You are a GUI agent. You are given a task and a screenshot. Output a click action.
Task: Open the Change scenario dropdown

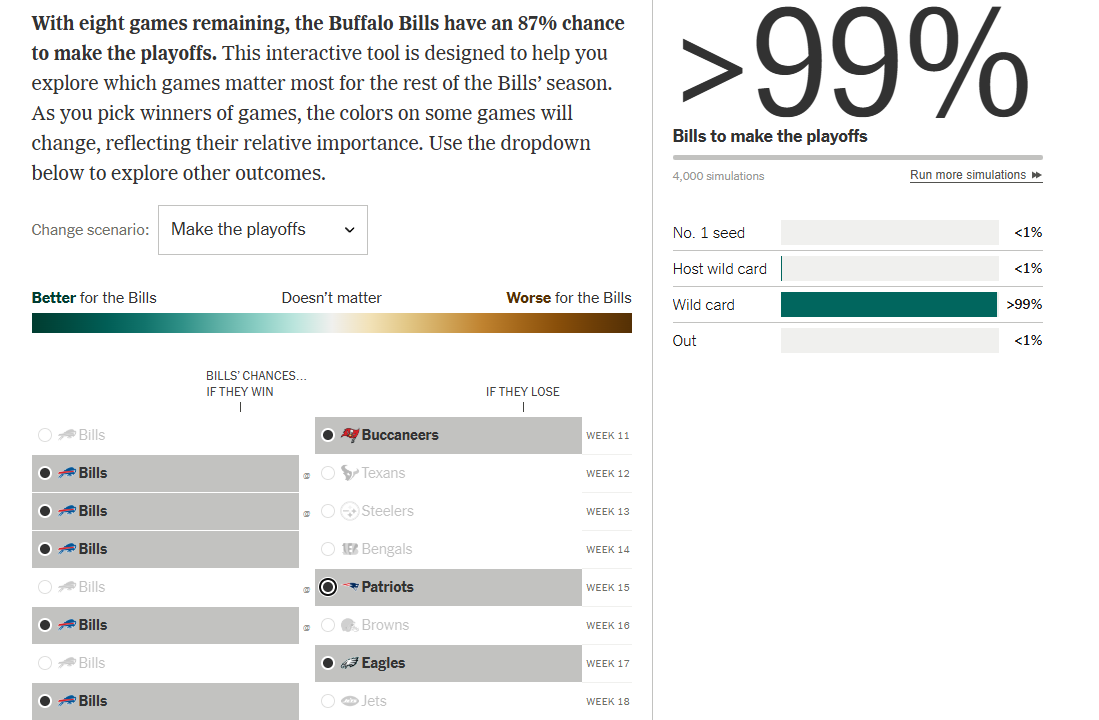point(262,230)
